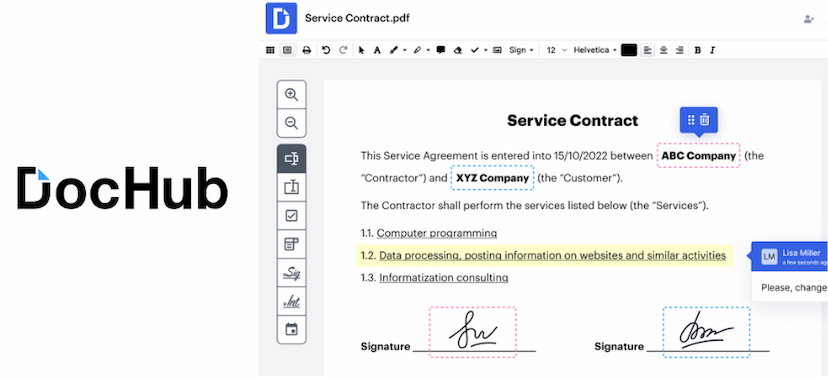Select the comment tool in toolbar
Image resolution: width=828 pixels, height=378 pixels.
point(441,50)
